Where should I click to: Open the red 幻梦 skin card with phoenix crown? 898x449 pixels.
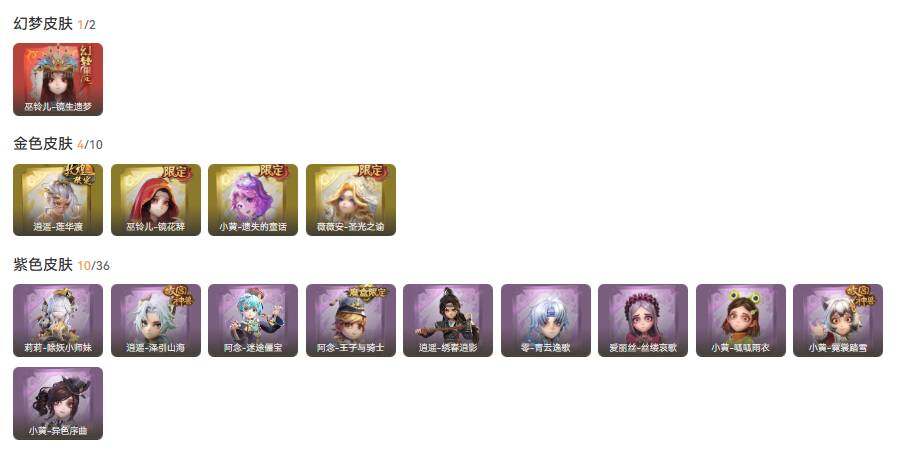click(x=58, y=79)
